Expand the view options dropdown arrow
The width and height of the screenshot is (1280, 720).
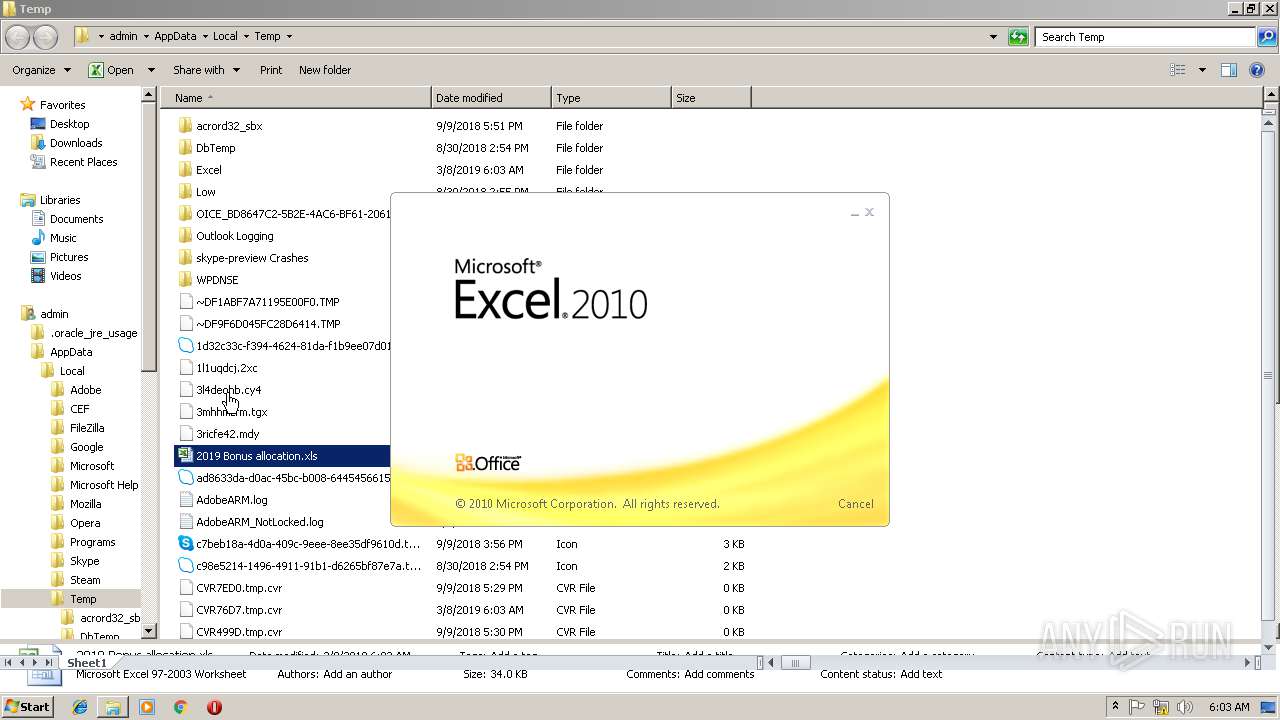click(x=1202, y=70)
